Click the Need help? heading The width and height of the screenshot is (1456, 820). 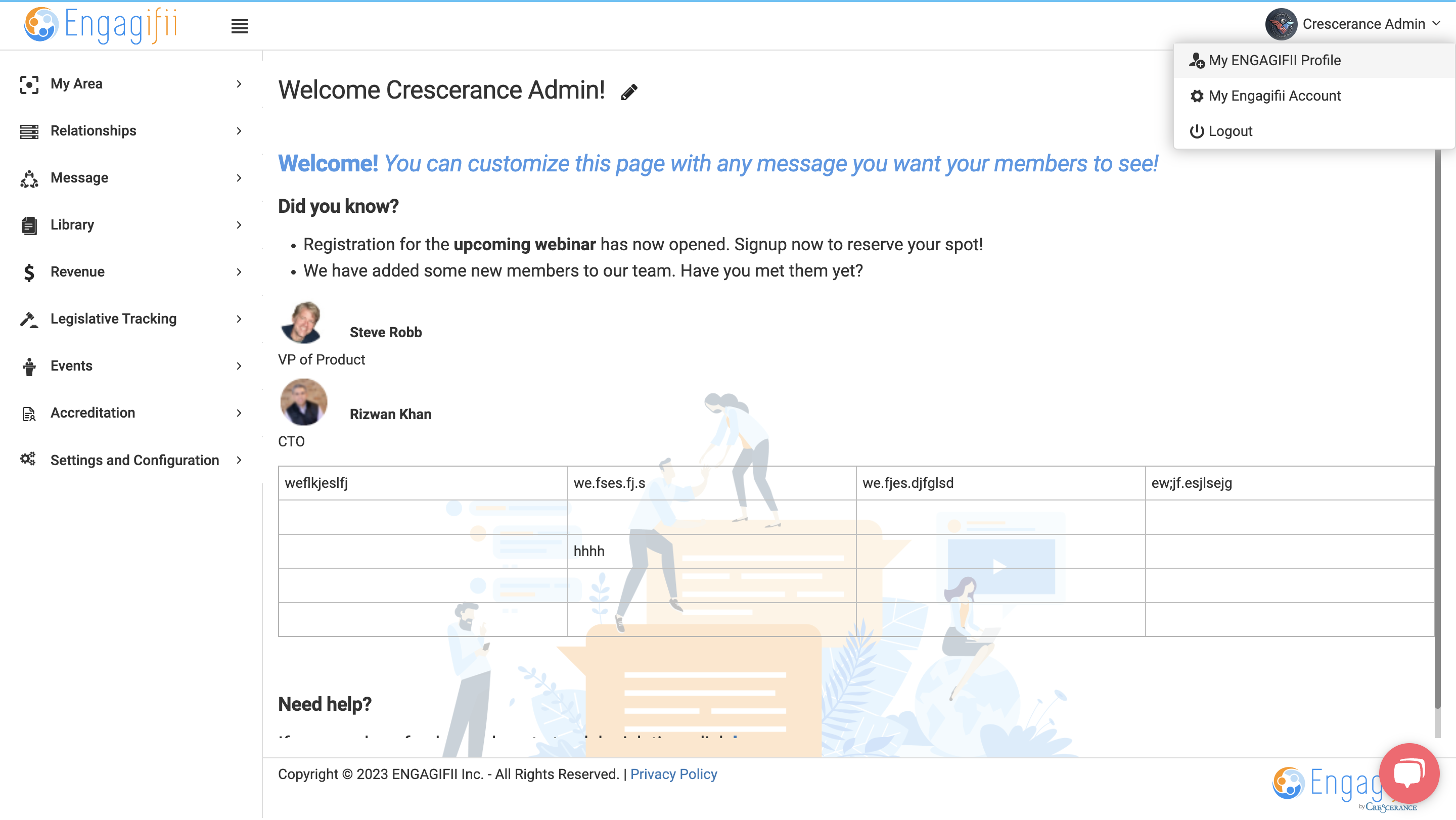point(325,705)
